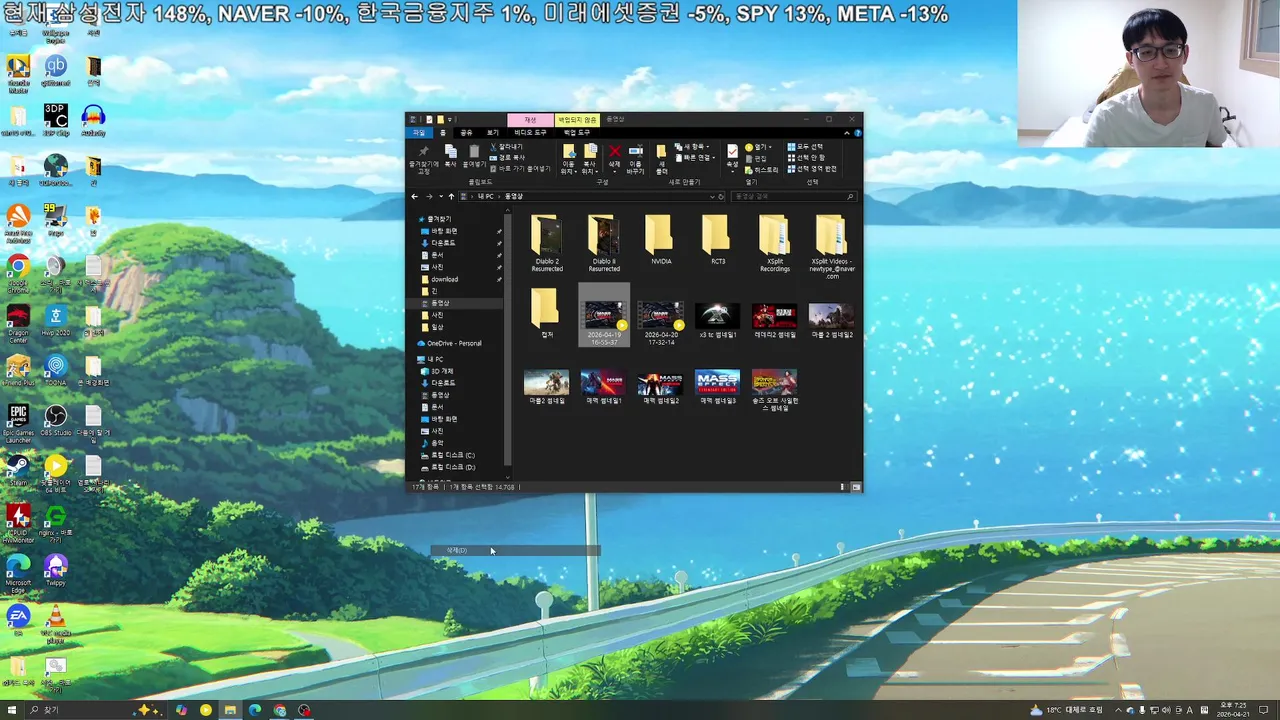Select the 매맥 썸네일3 image

pyautogui.click(x=718, y=387)
